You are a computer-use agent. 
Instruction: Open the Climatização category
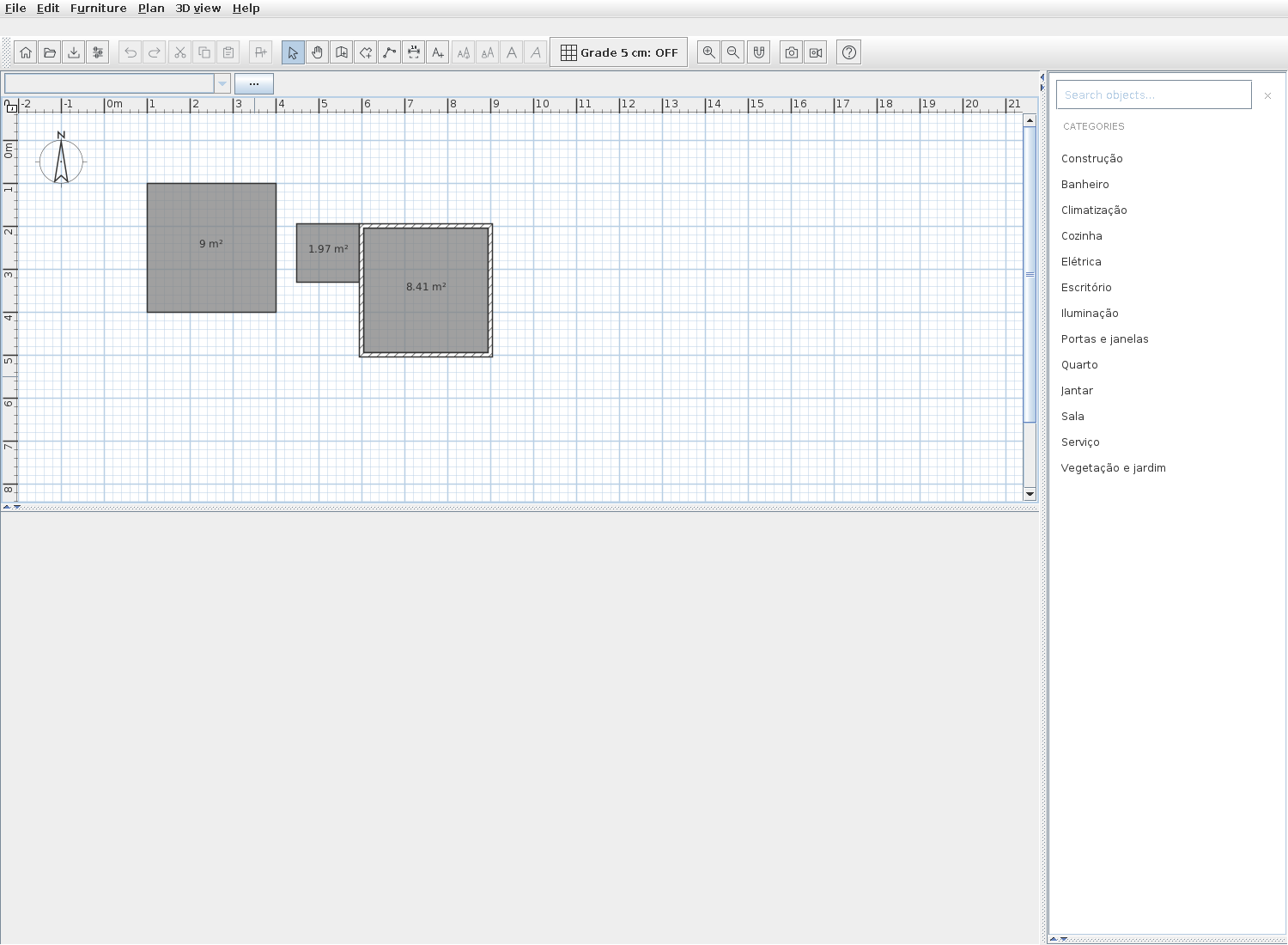(x=1094, y=210)
